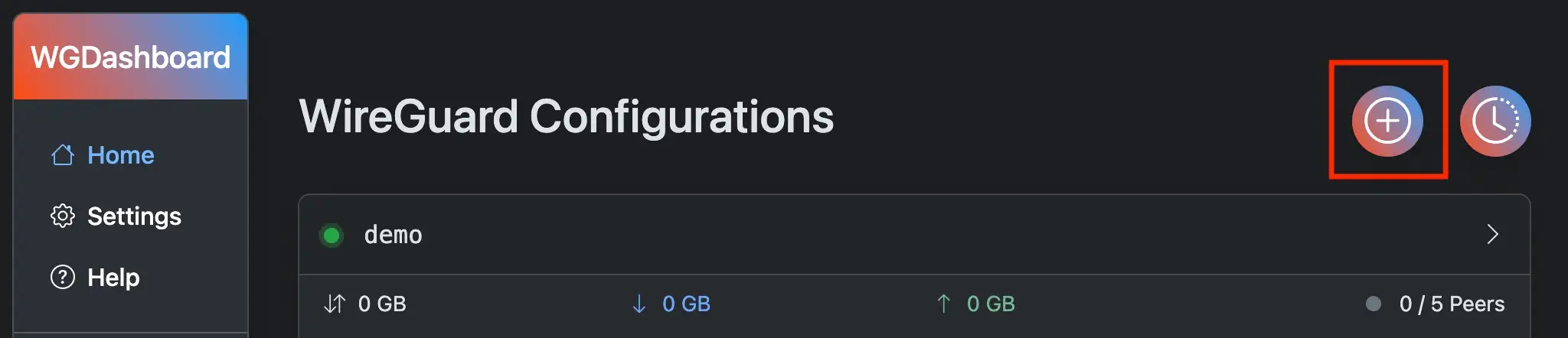Click demo's green status indicator dot
Screen dimensions: 1568x338
332,236
